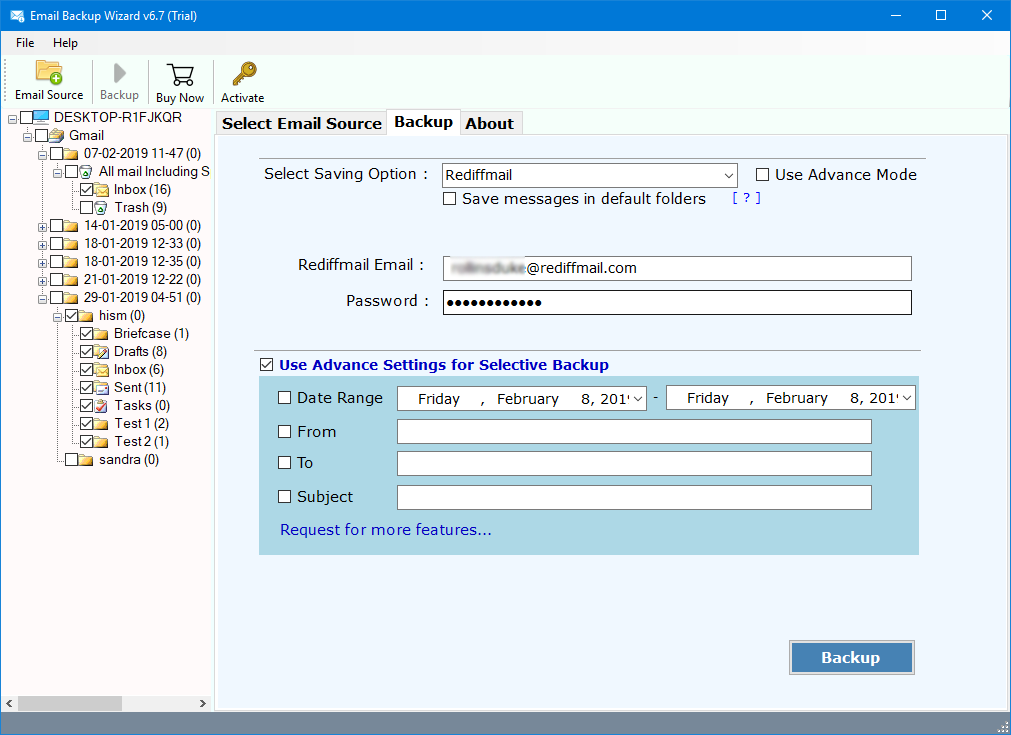Click the sandra (0) folder icon

click(86, 460)
